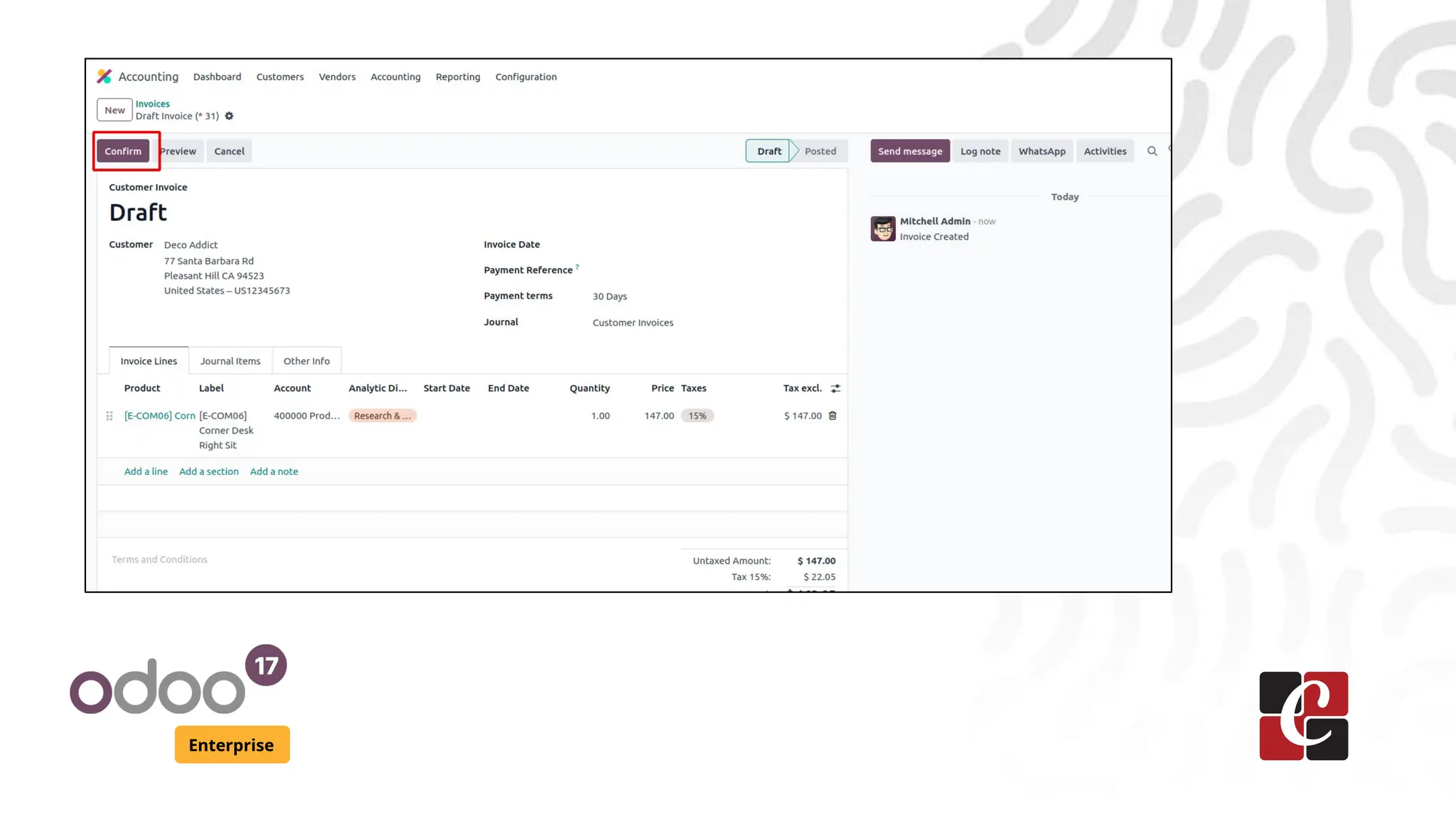The image size is (1456, 819).
Task: Click Payment Reference help question mark
Action: (x=577, y=267)
